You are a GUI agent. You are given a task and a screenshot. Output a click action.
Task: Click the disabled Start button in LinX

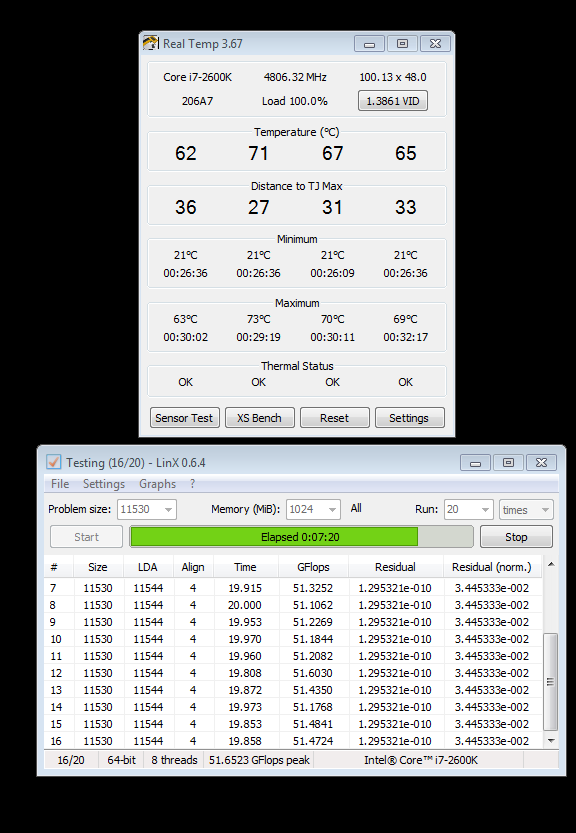click(x=86, y=537)
